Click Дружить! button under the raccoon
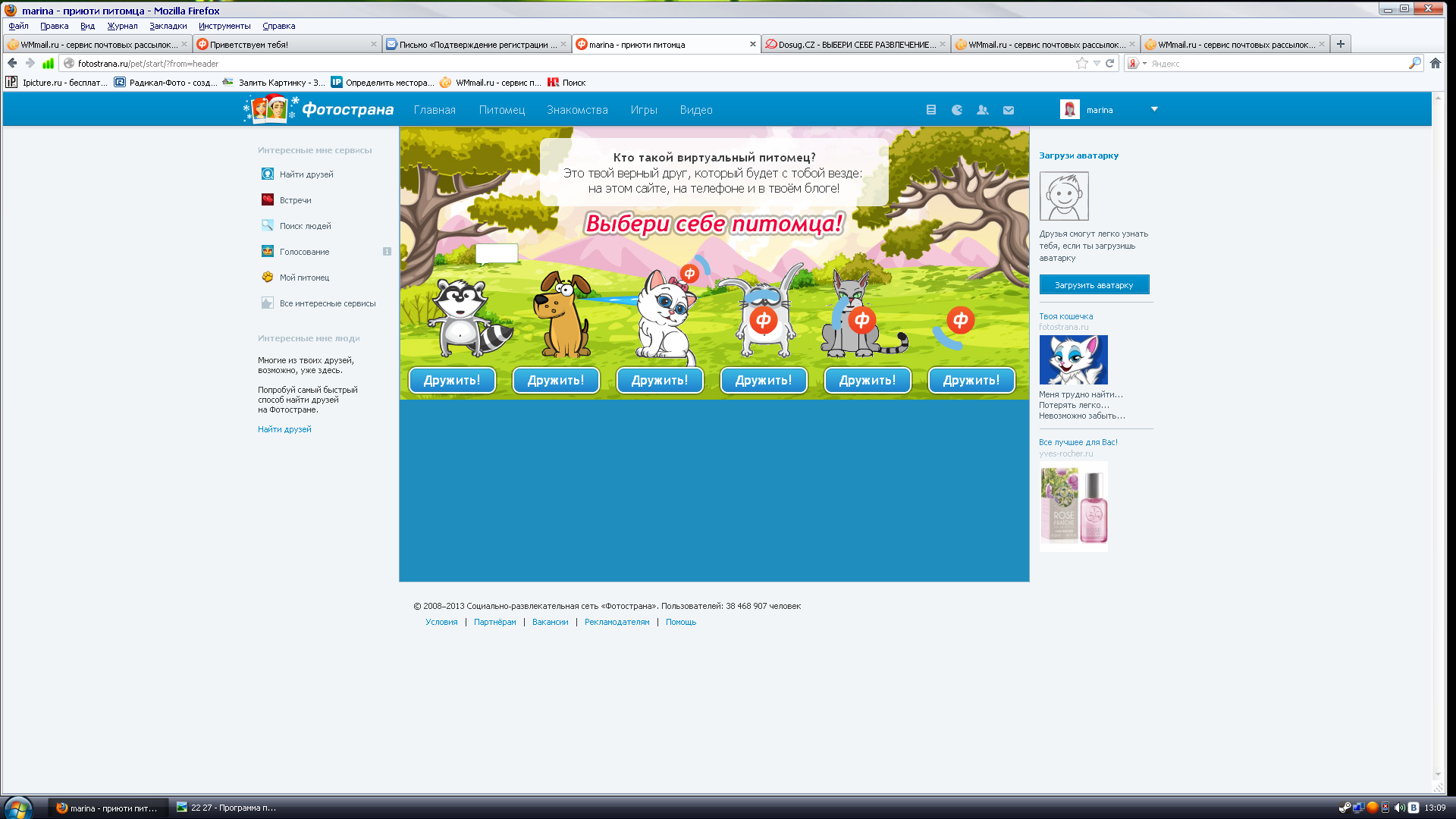Image resolution: width=1456 pixels, height=819 pixels. pos(452,380)
